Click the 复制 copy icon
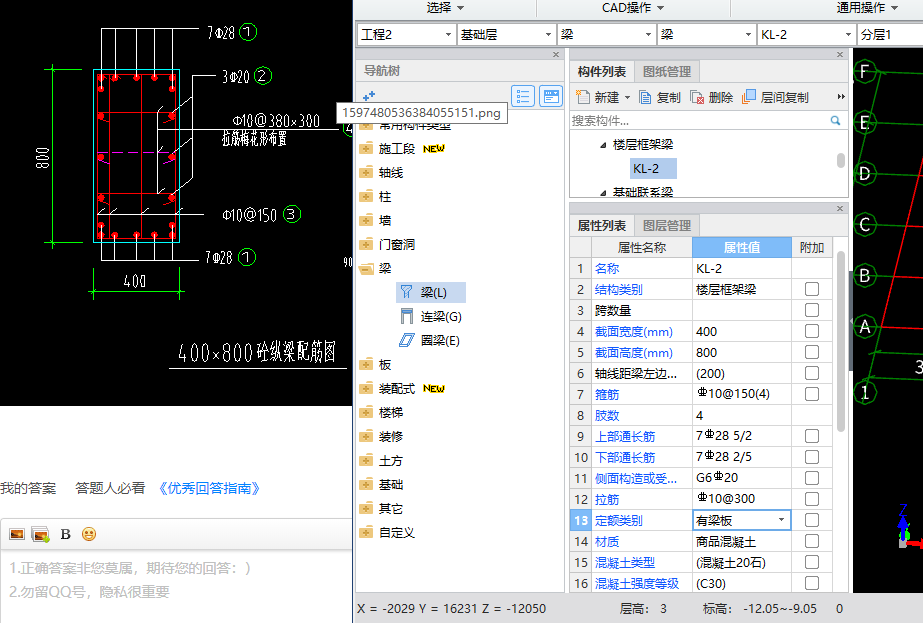Image resolution: width=923 pixels, height=623 pixels. click(645, 97)
